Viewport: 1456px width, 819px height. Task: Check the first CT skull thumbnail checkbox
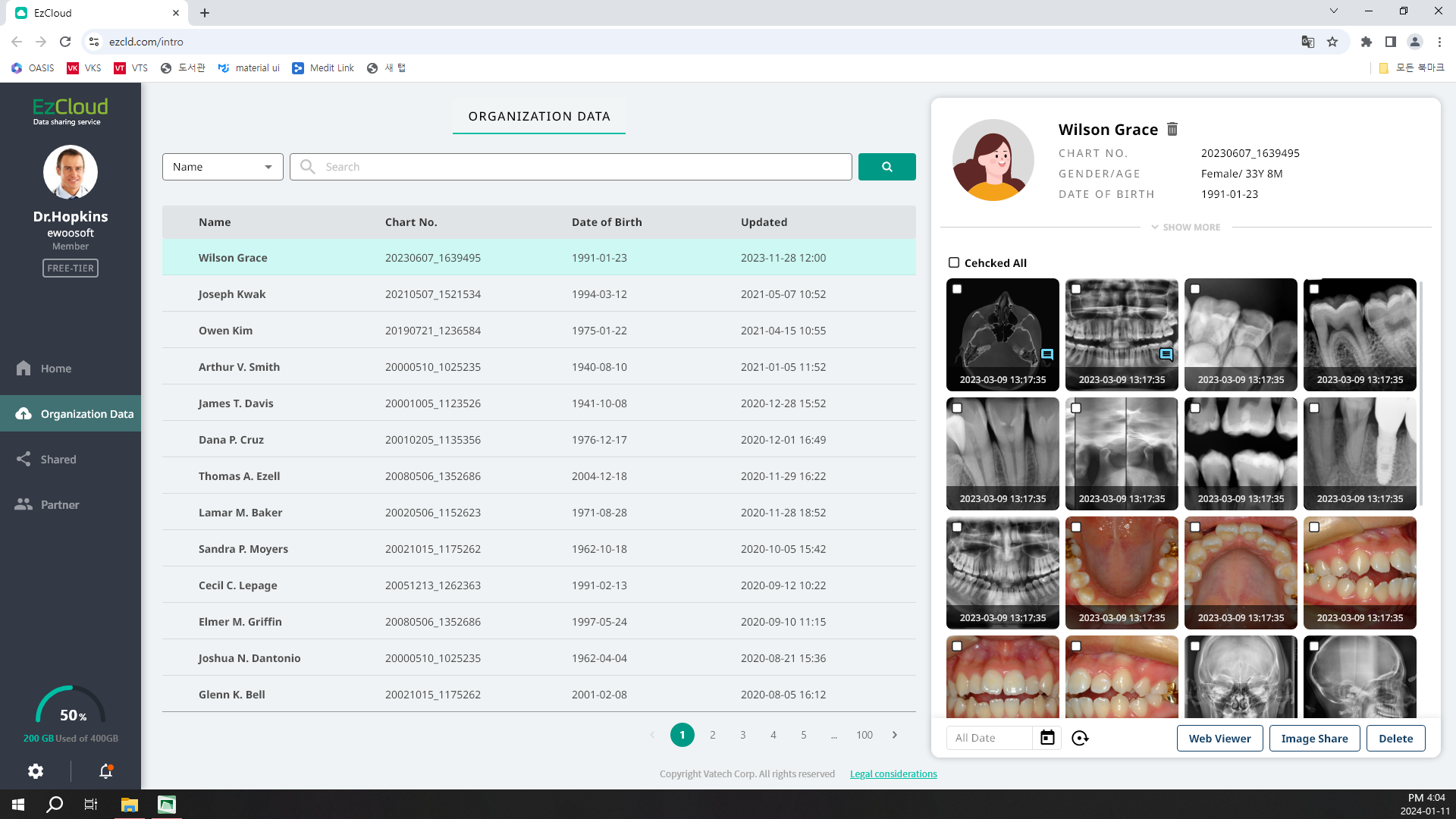pyautogui.click(x=957, y=289)
